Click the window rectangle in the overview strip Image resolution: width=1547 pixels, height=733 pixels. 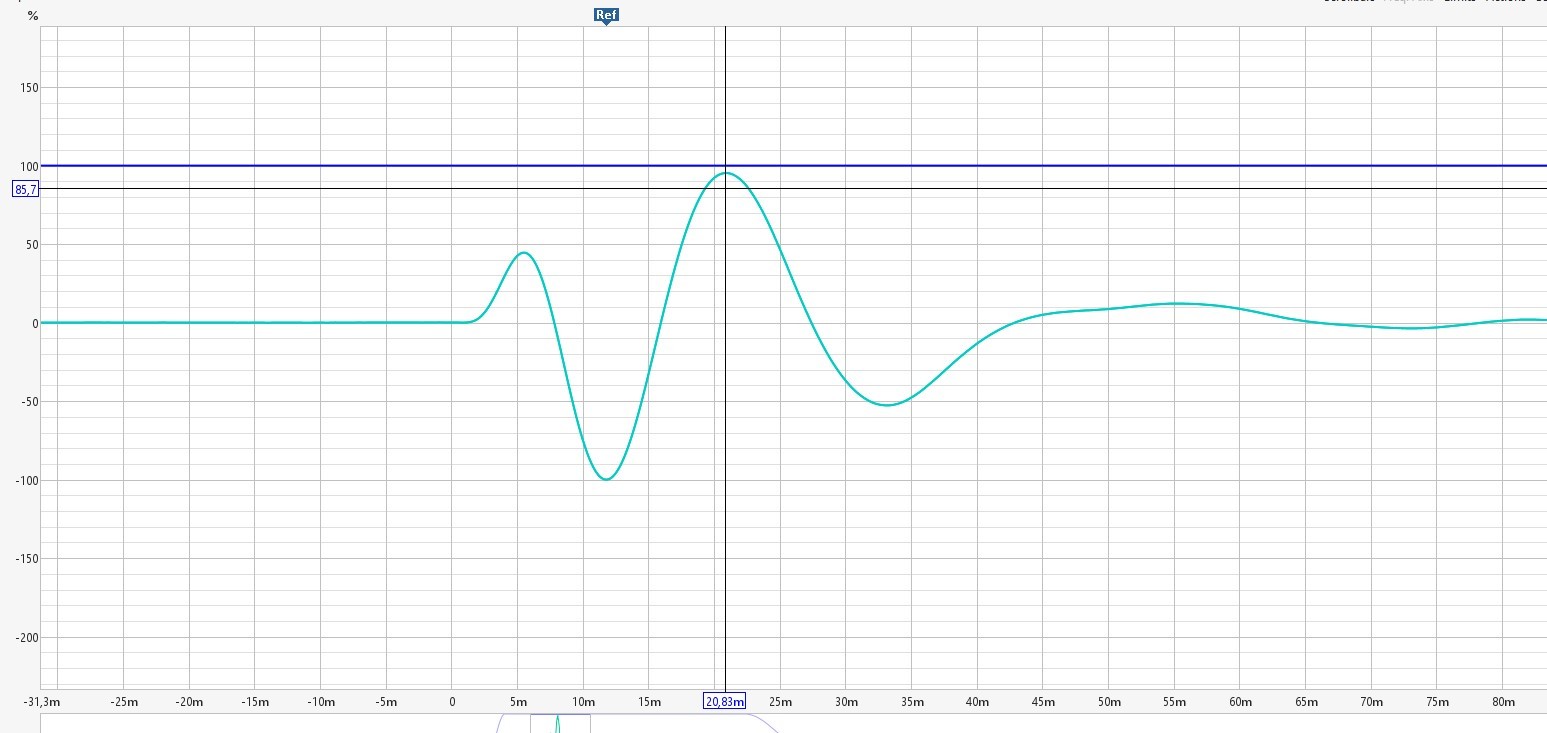pos(575,724)
